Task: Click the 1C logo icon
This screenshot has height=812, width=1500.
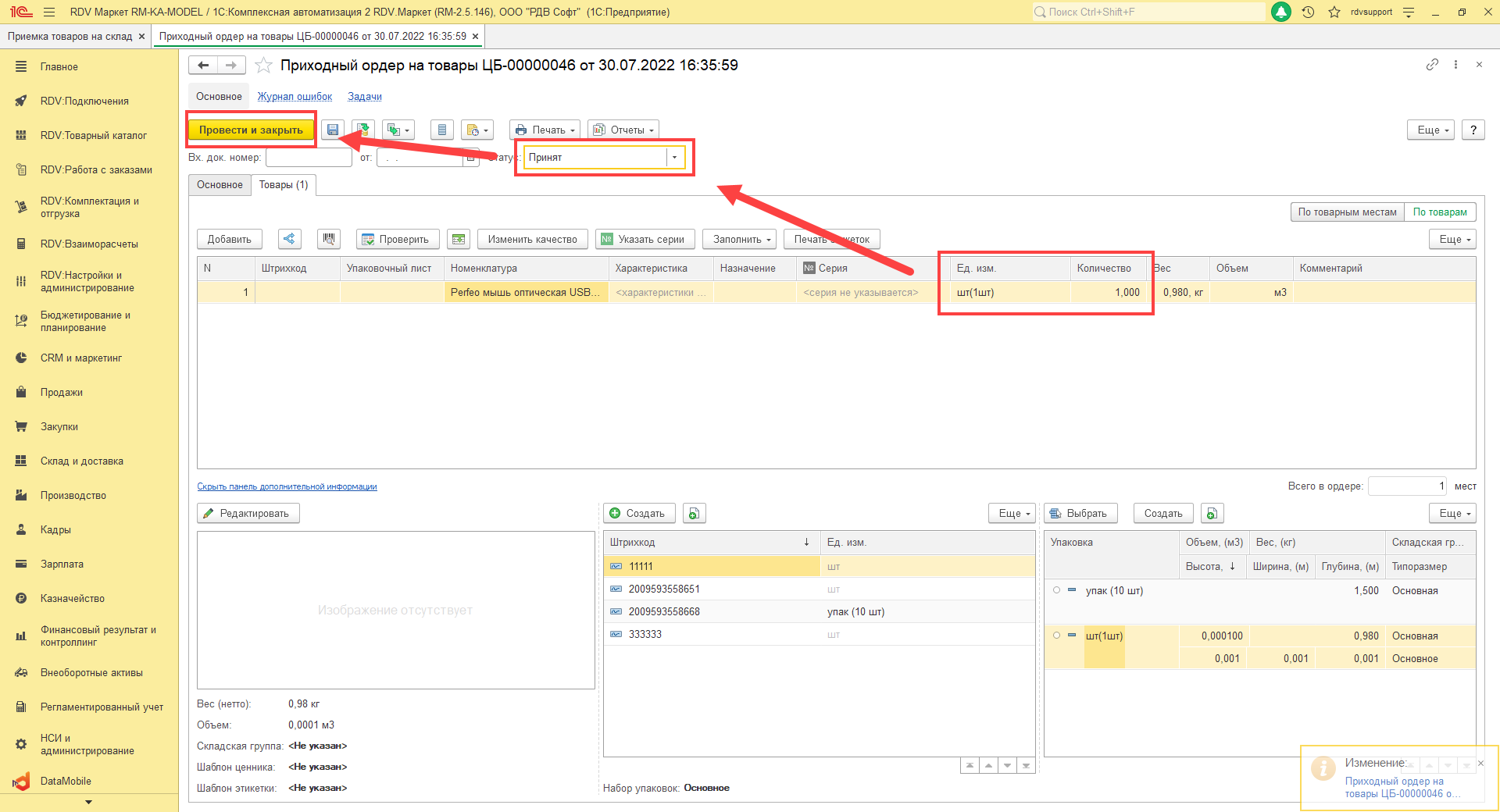Action: click(x=21, y=12)
